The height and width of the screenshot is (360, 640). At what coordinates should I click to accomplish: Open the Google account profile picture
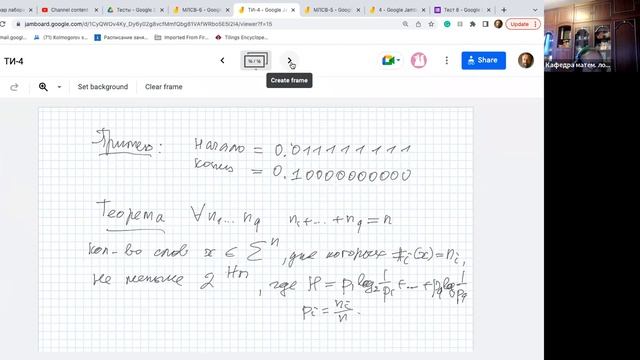(526, 60)
